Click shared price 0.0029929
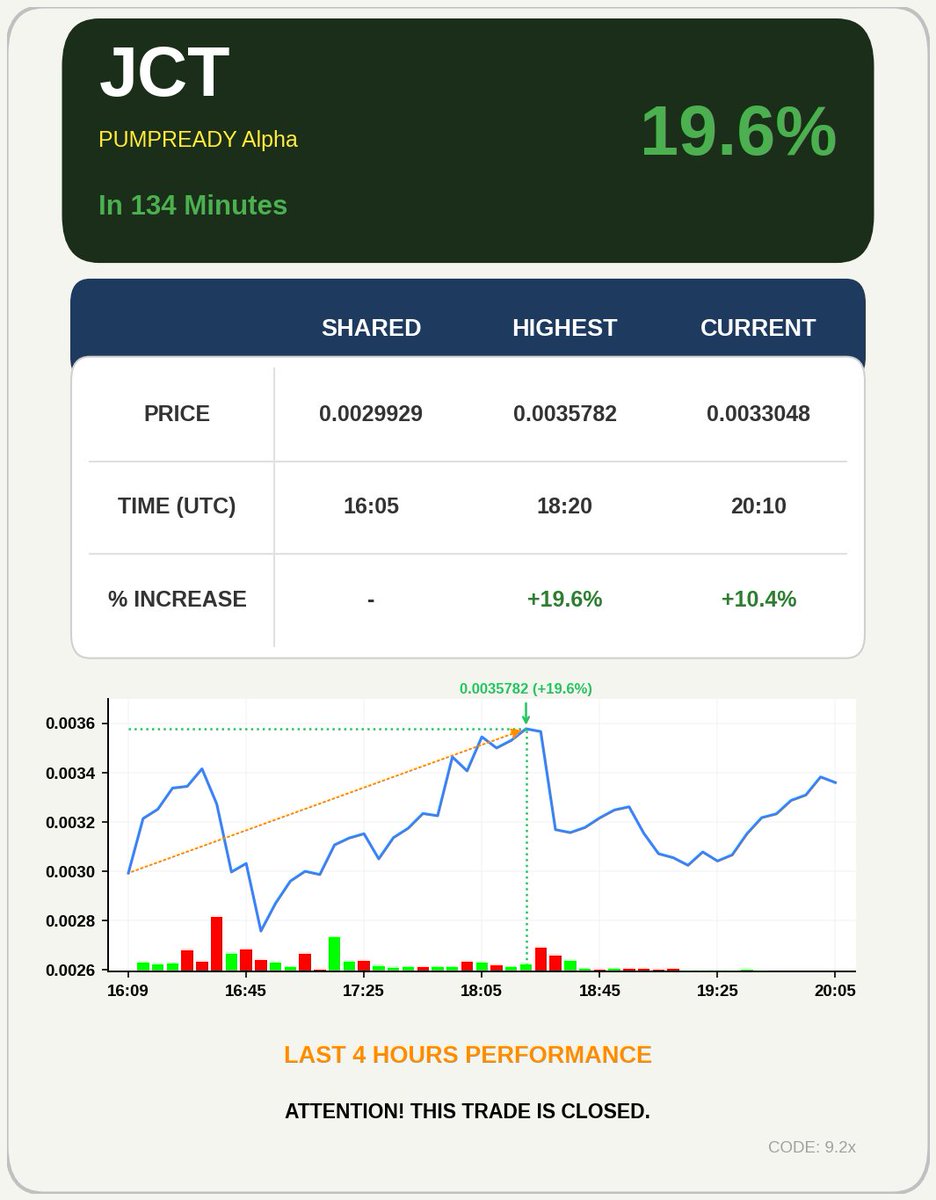The height and width of the screenshot is (1200, 936). [371, 414]
